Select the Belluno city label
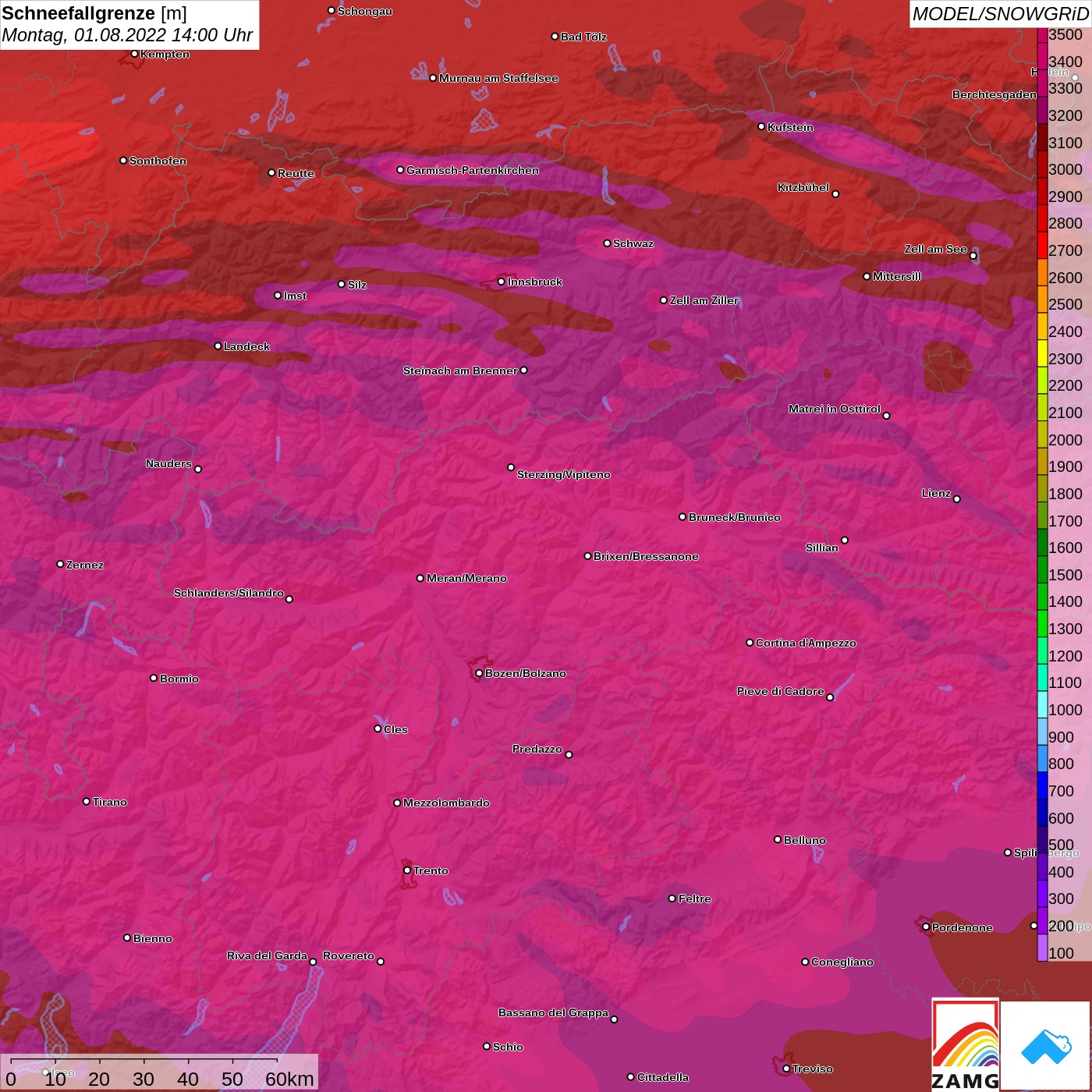1092x1092 pixels. click(805, 840)
